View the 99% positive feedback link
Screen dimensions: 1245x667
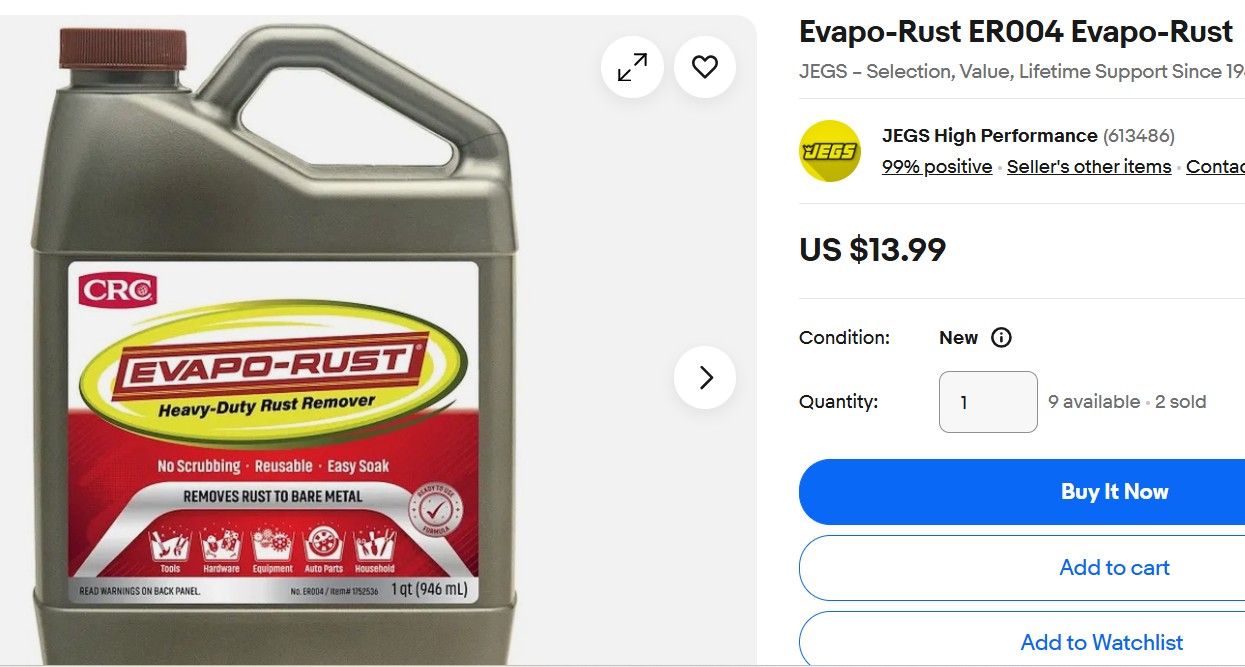[x=937, y=167]
